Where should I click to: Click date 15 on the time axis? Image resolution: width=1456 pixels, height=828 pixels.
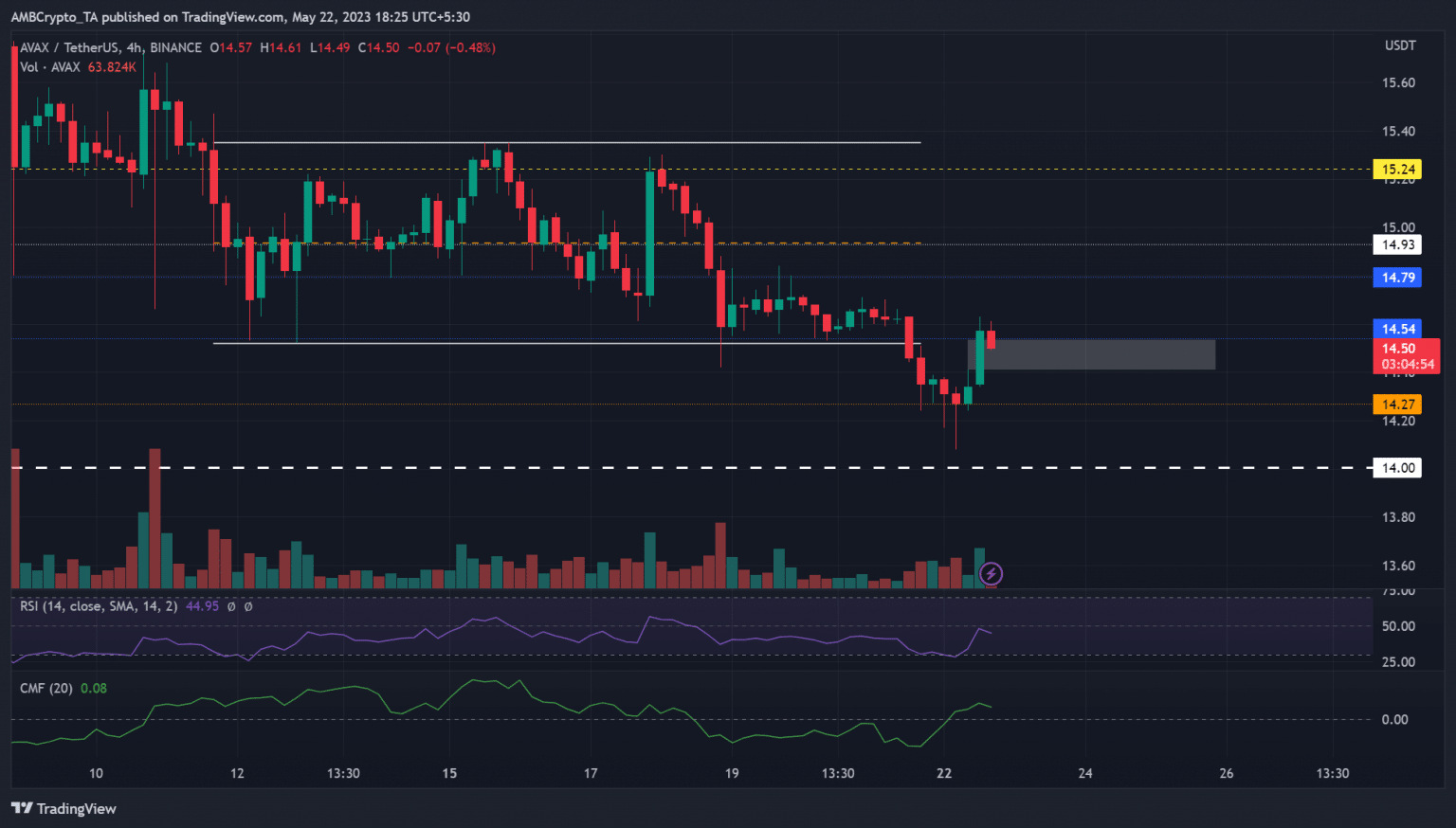(449, 773)
